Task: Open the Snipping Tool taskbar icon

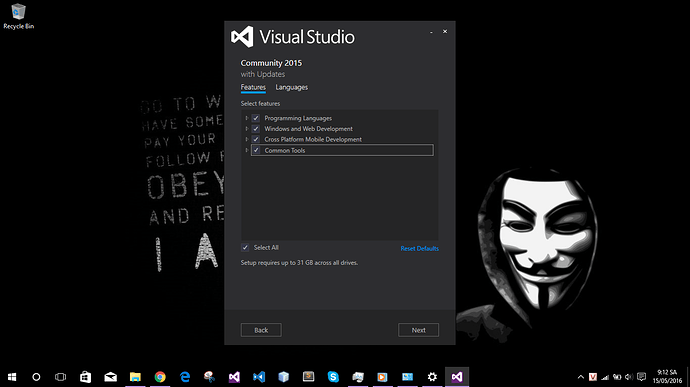Action: click(209, 377)
